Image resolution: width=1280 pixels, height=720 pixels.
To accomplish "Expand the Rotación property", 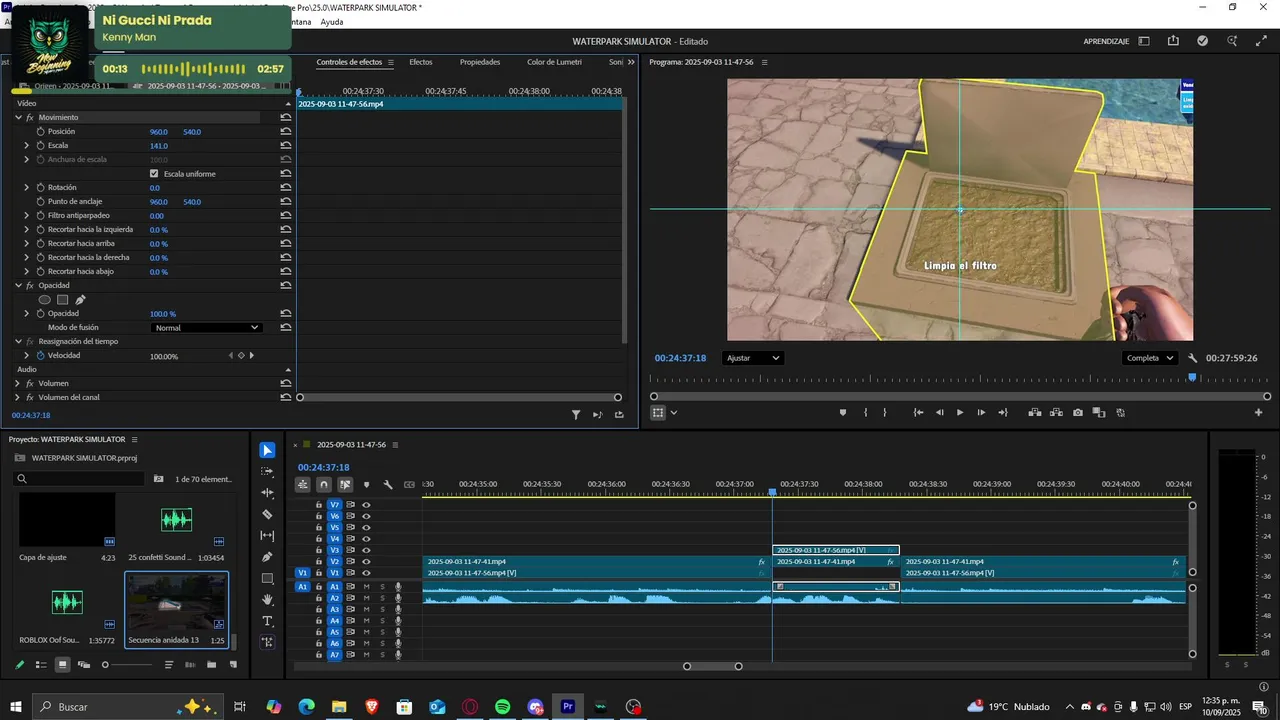I will [27, 188].
